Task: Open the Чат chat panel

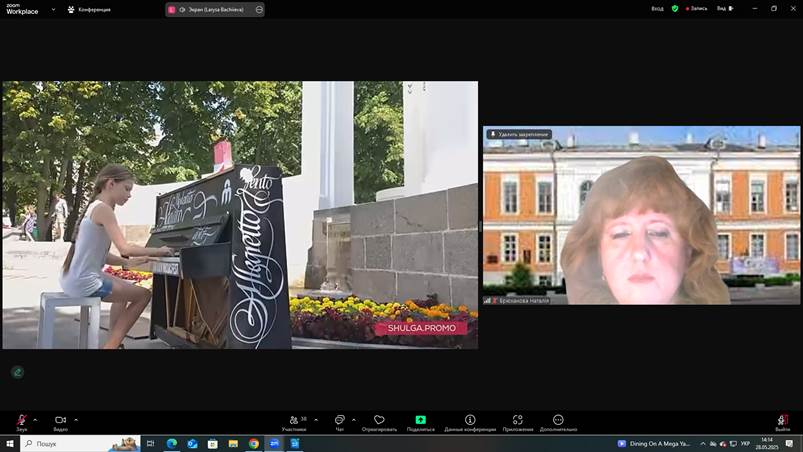Action: click(x=340, y=421)
